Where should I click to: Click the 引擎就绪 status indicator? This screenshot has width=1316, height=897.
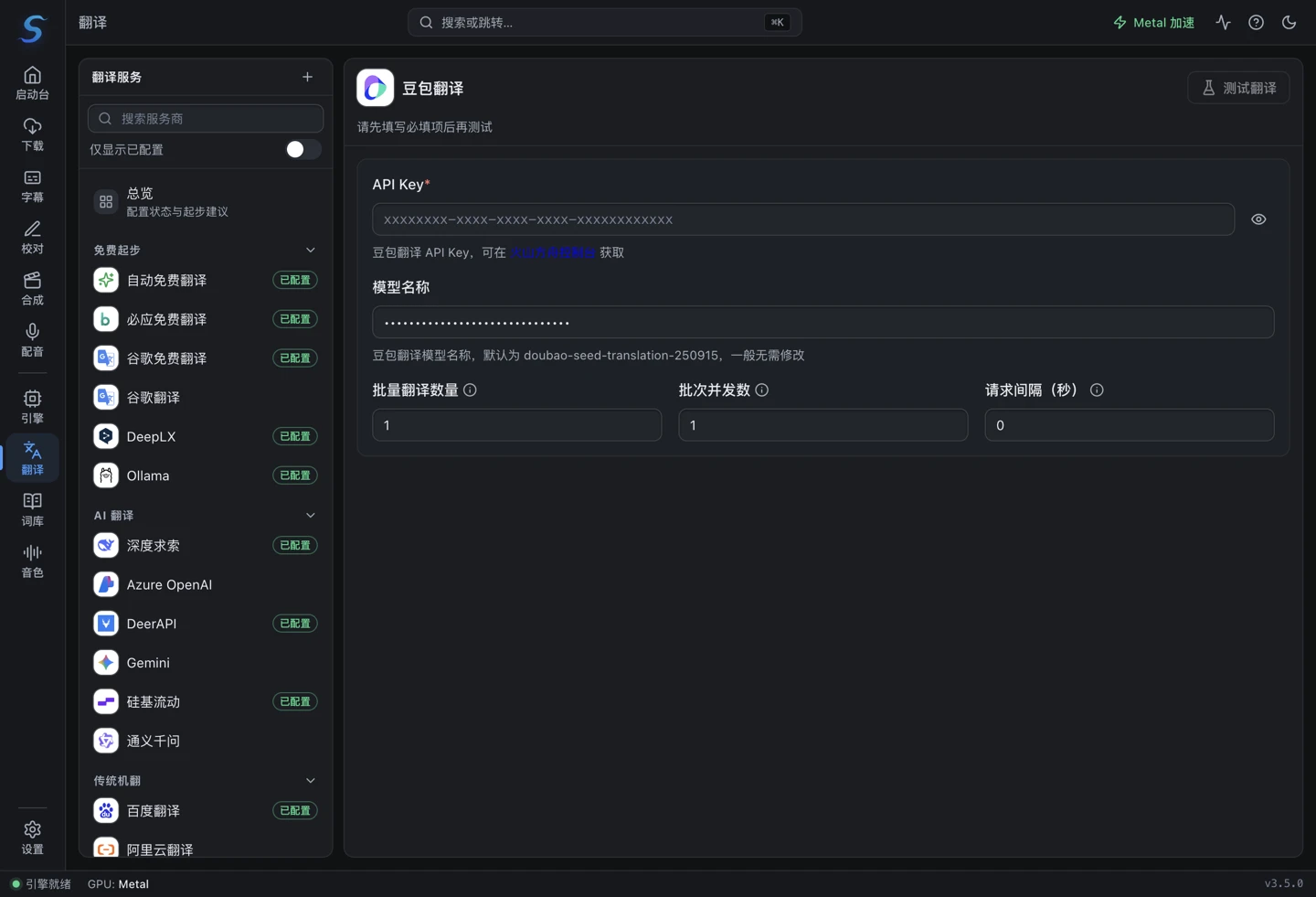(x=41, y=884)
